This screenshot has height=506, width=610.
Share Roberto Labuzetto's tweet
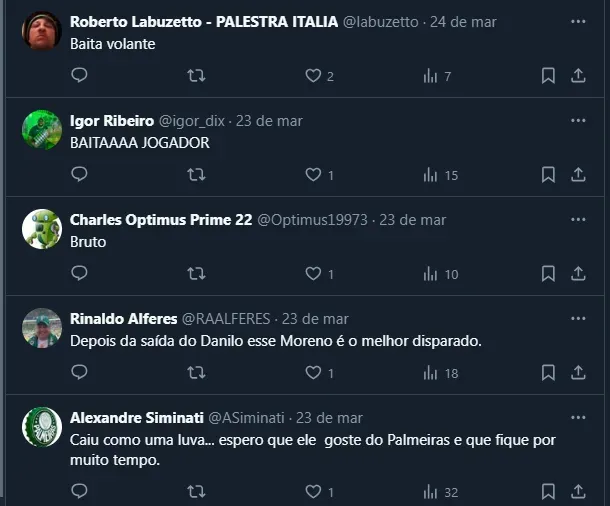pos(578,76)
